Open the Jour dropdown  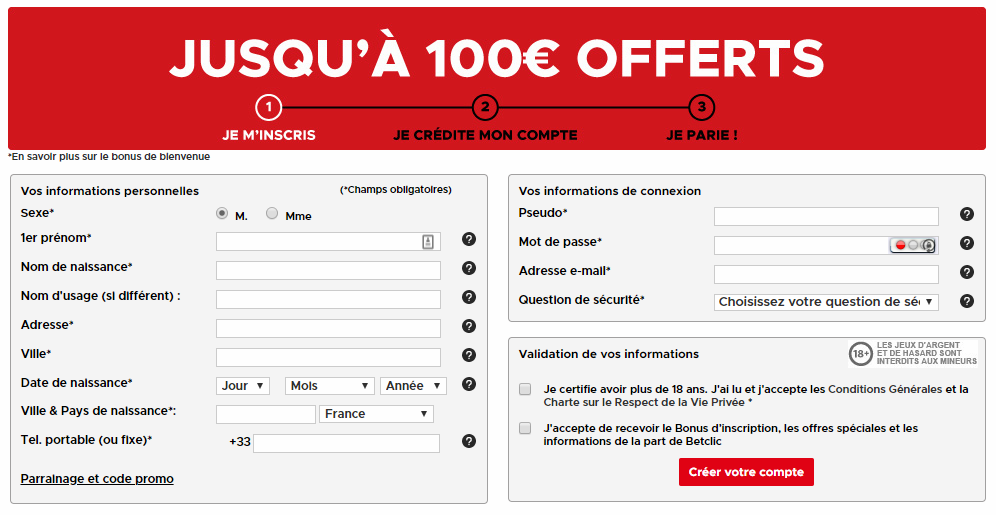click(244, 386)
